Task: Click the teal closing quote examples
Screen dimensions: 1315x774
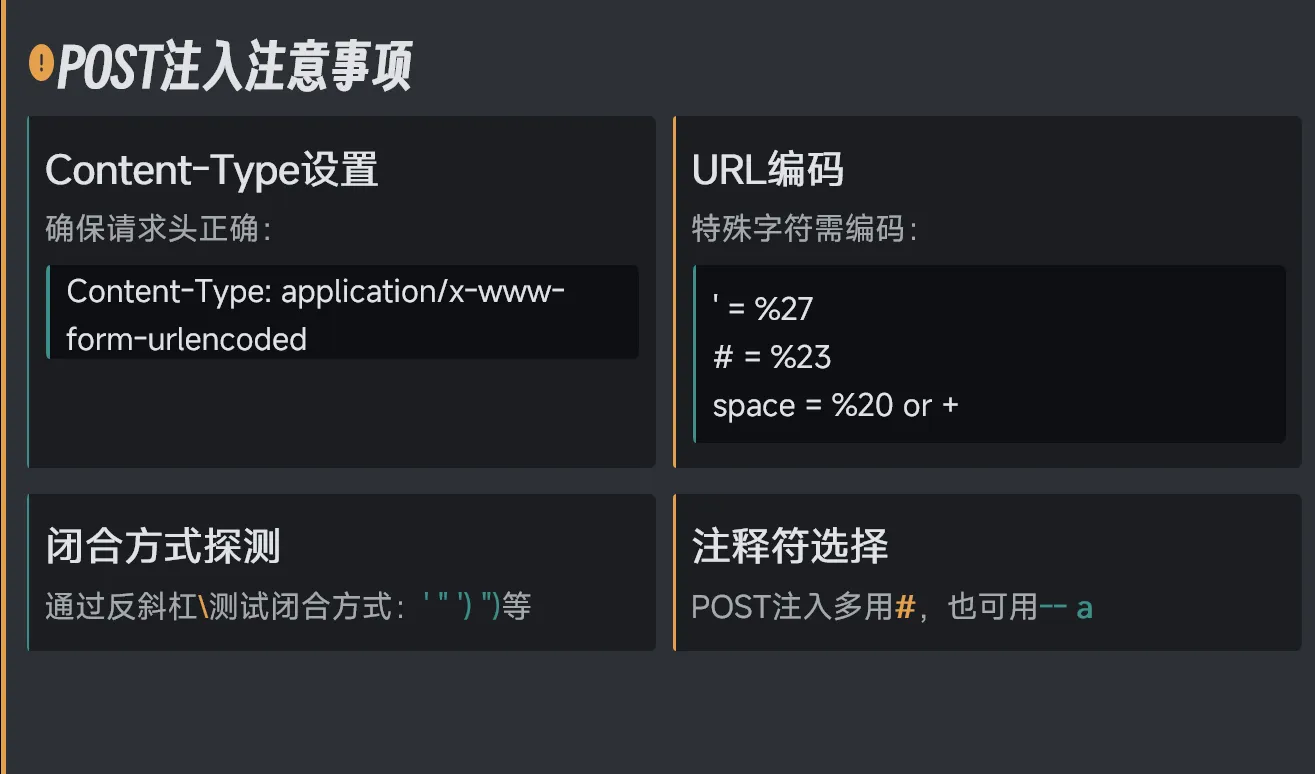Action: (x=462, y=607)
